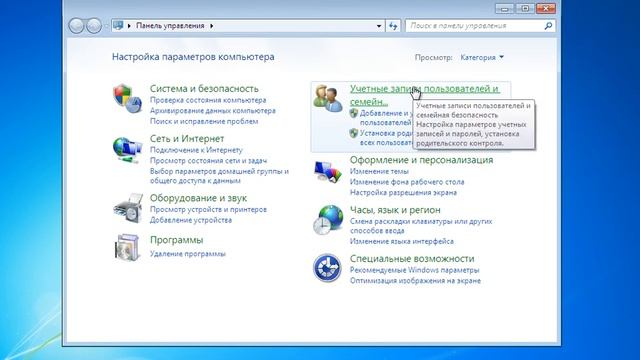
Task: Open Оборудование и звук category
Action: pyautogui.click(x=198, y=198)
